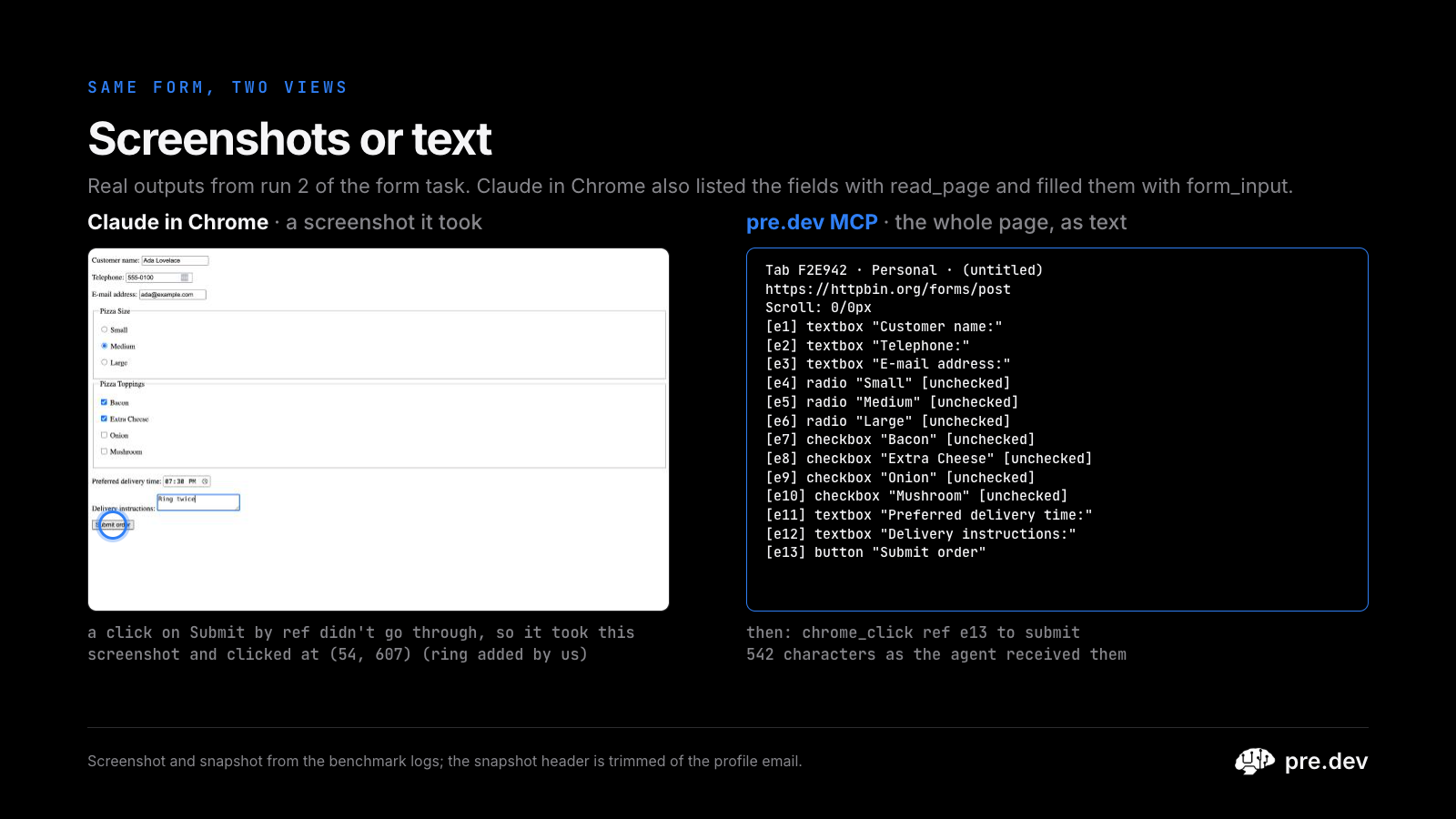
Task: Click '[e11] textbox "Preferred delivery time:"' line
Action: (x=928, y=515)
